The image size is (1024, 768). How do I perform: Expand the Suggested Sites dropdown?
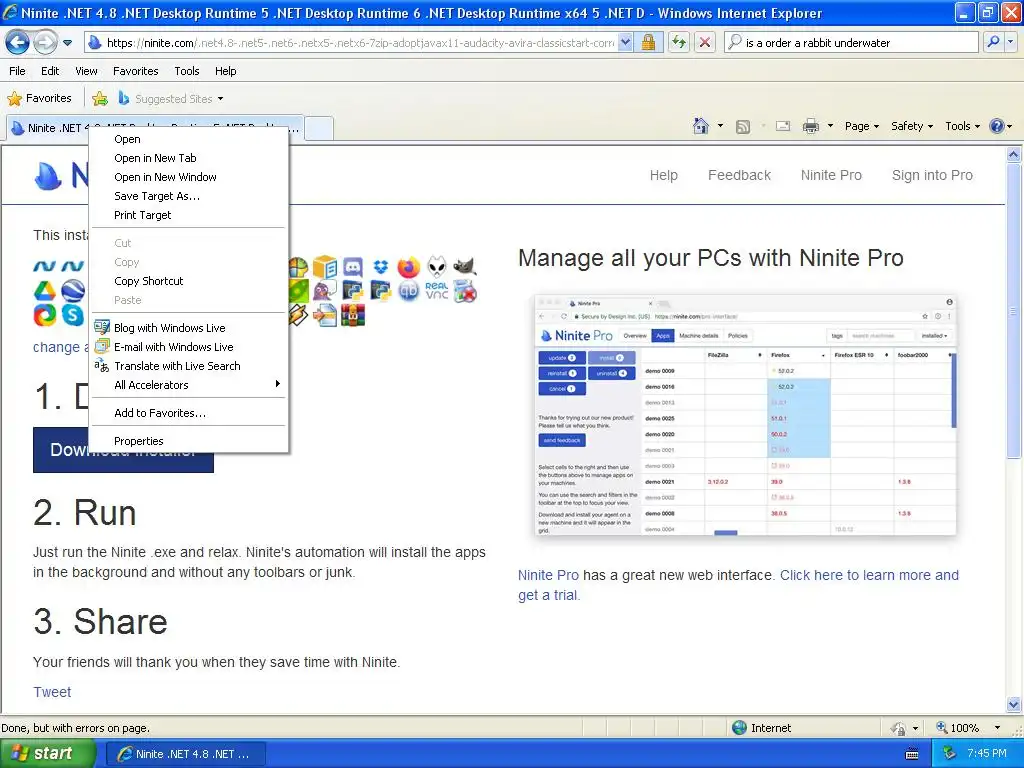220,99
